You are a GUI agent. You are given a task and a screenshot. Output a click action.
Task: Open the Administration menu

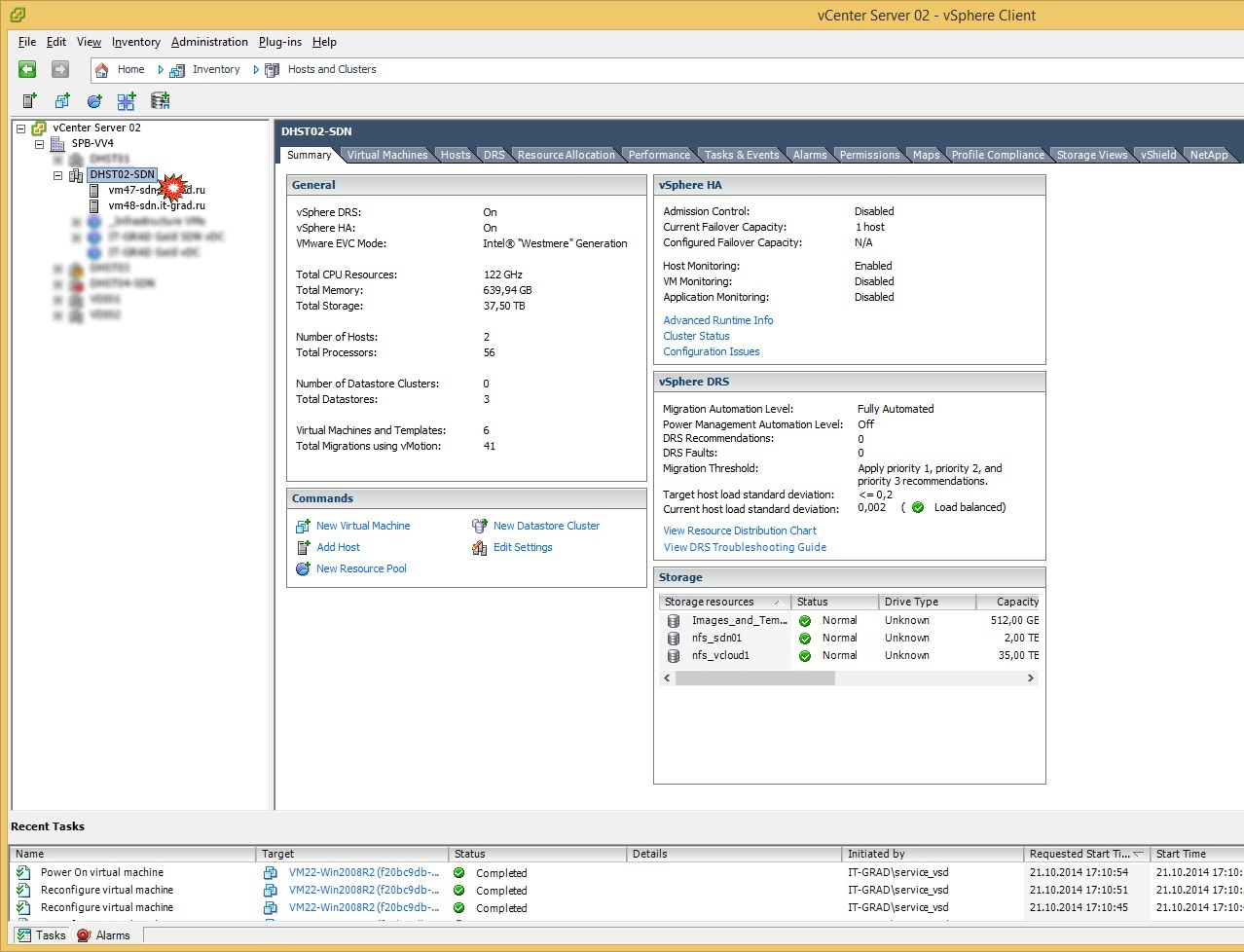(209, 42)
